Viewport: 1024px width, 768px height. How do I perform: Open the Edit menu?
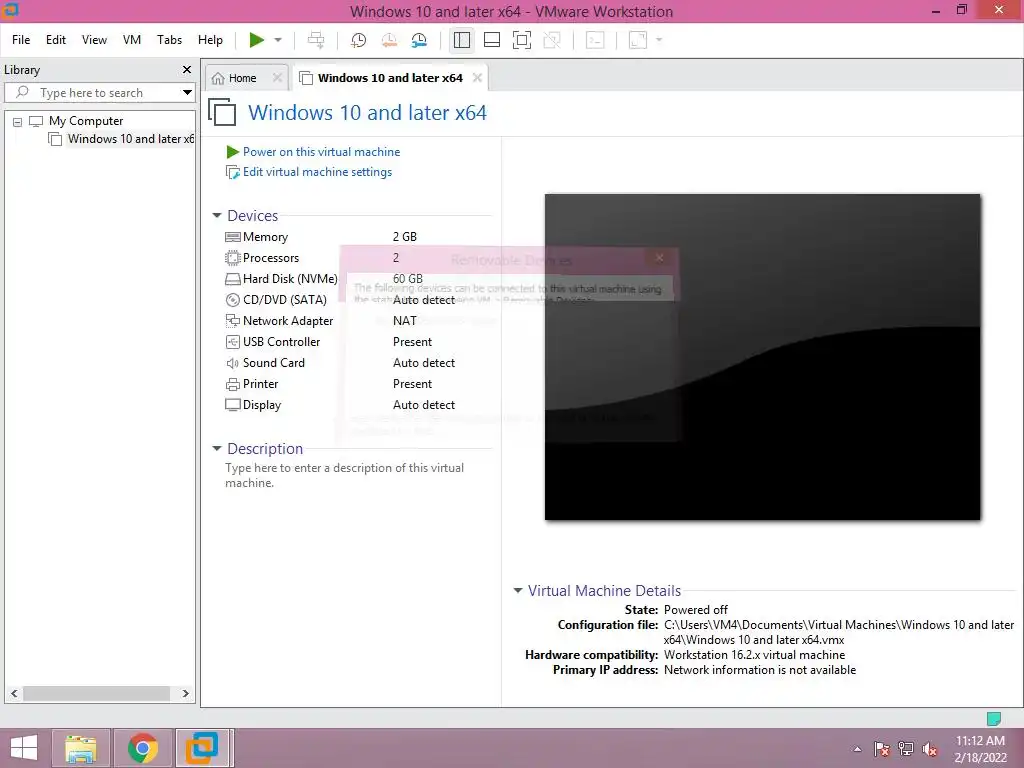tap(56, 40)
